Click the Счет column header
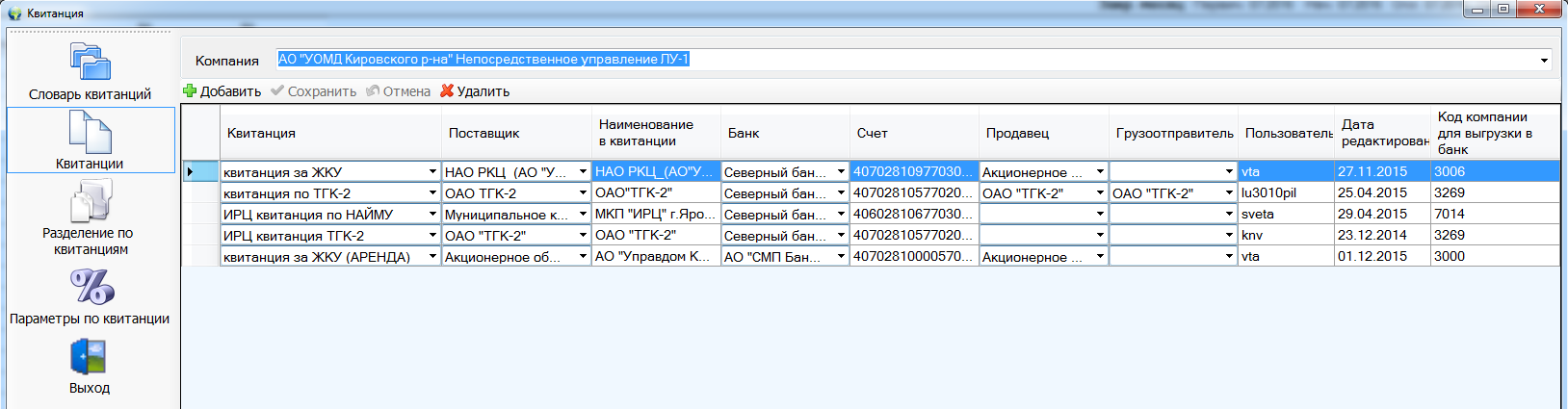This screenshot has height=409, width=1568. 913,133
